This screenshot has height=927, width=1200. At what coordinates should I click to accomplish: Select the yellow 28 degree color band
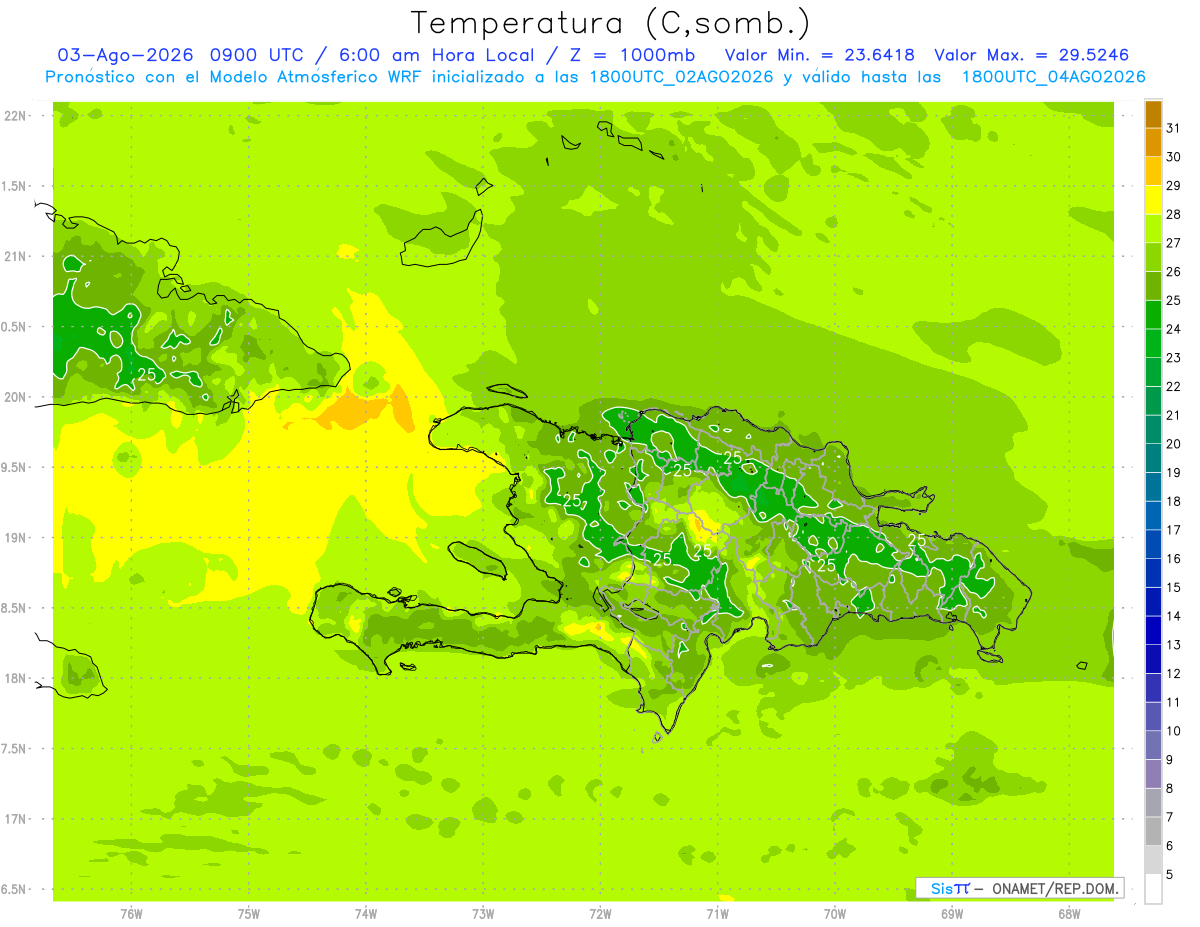[1153, 200]
